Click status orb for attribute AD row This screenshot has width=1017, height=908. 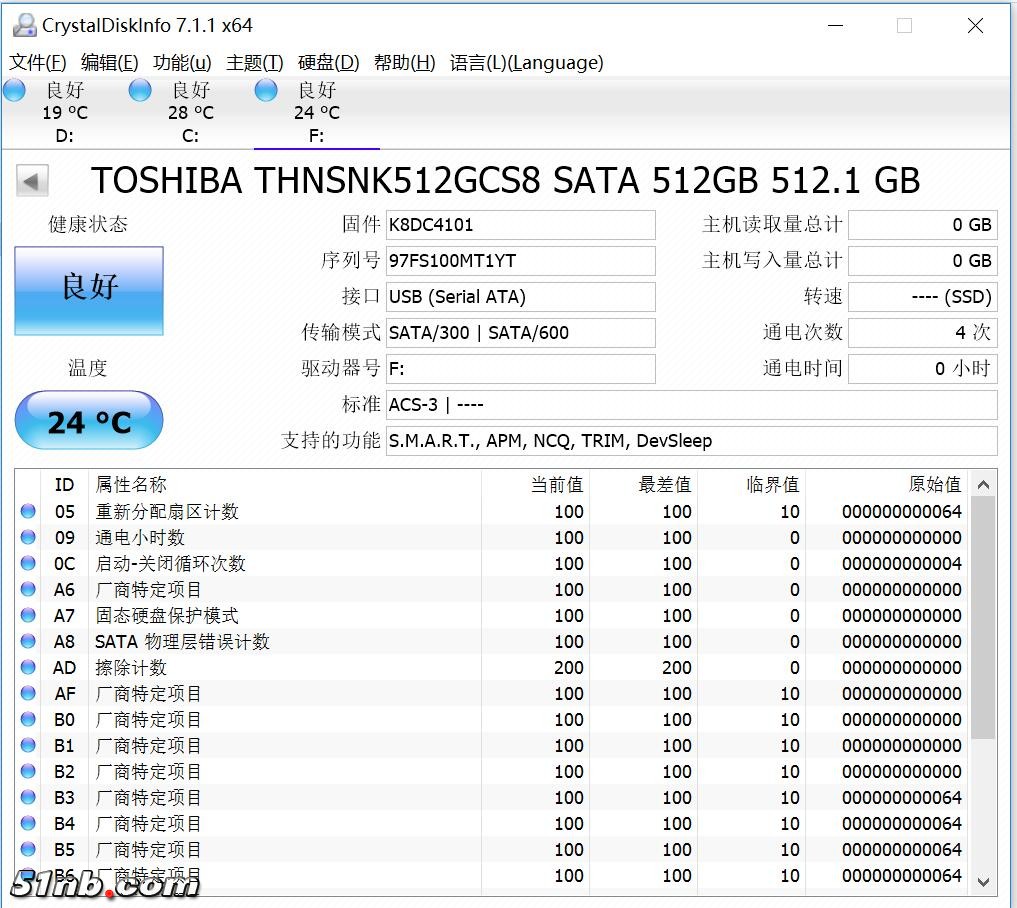coord(28,668)
